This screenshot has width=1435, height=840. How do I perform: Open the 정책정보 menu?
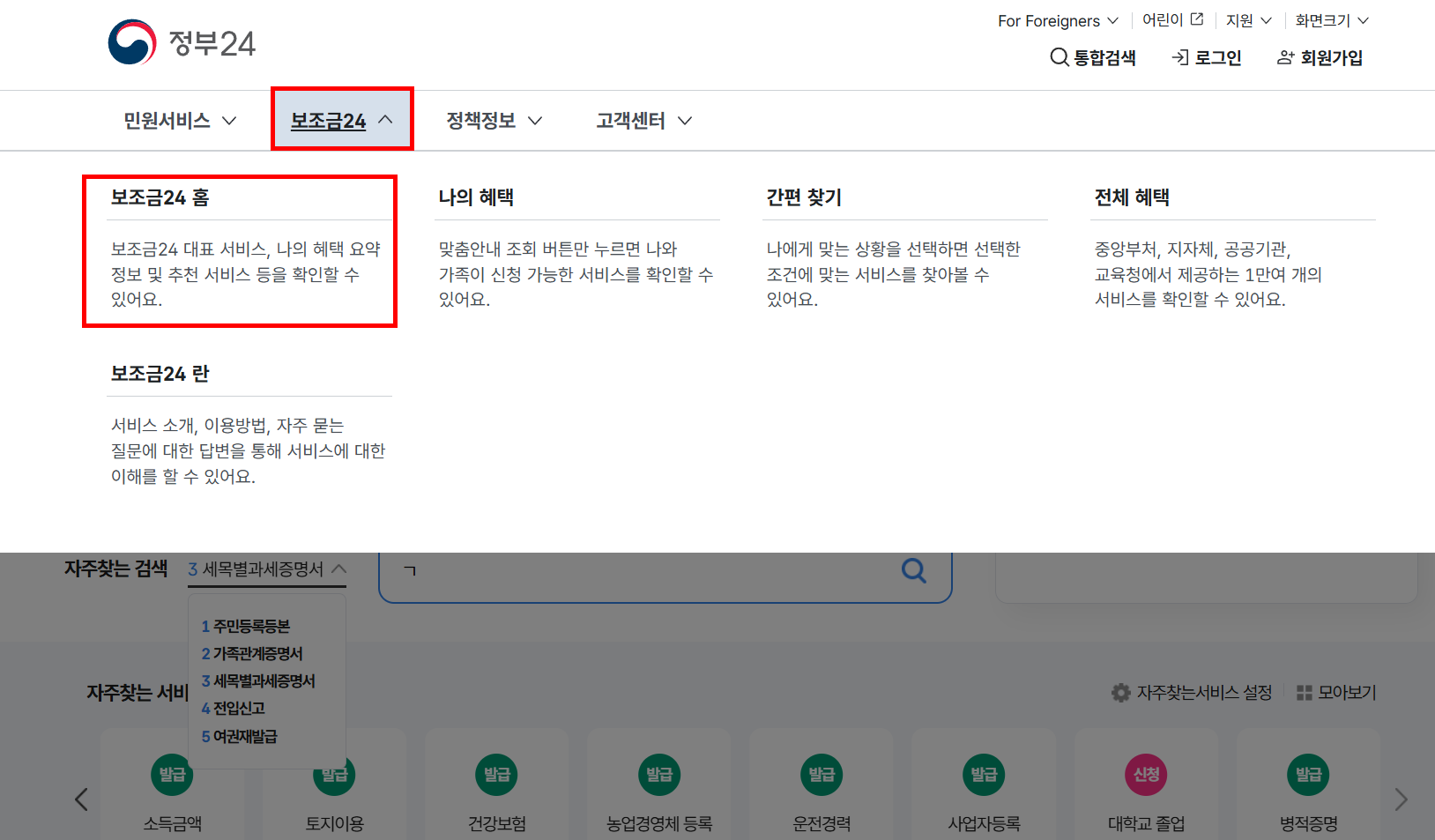494,121
